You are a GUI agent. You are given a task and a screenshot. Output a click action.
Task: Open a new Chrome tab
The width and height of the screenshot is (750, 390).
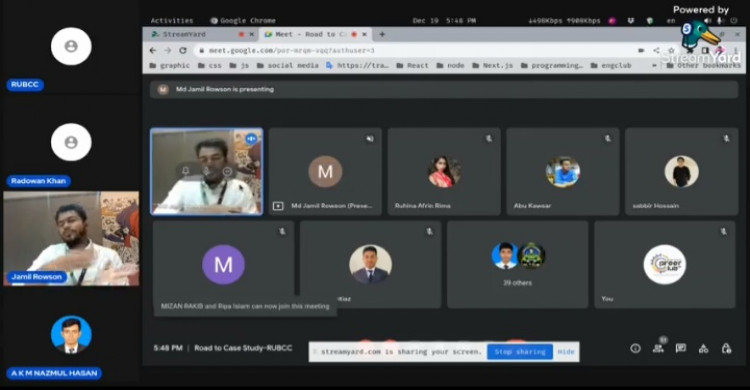click(x=382, y=34)
